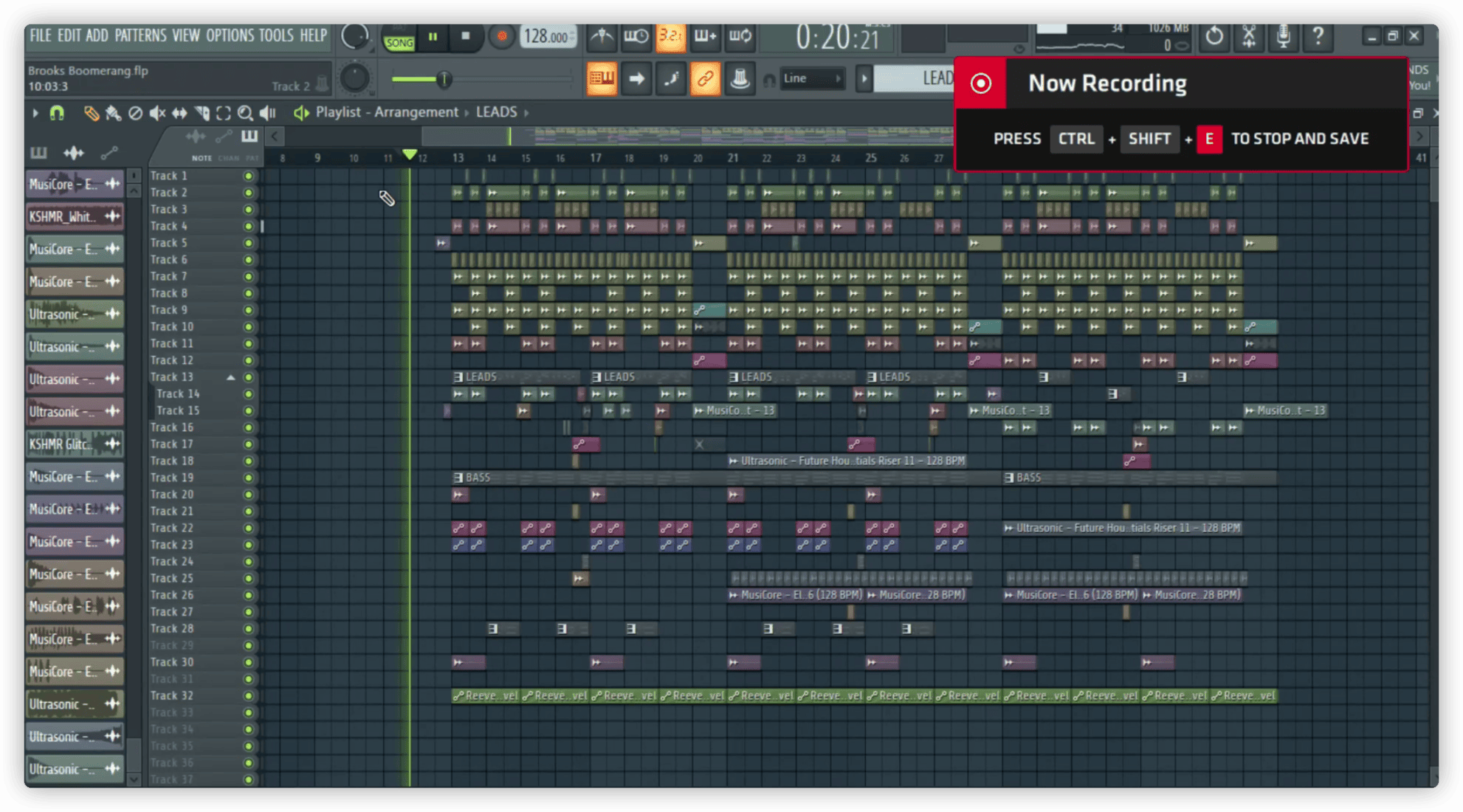
Task: Click the playhead marker on the timeline
Action: point(410,154)
